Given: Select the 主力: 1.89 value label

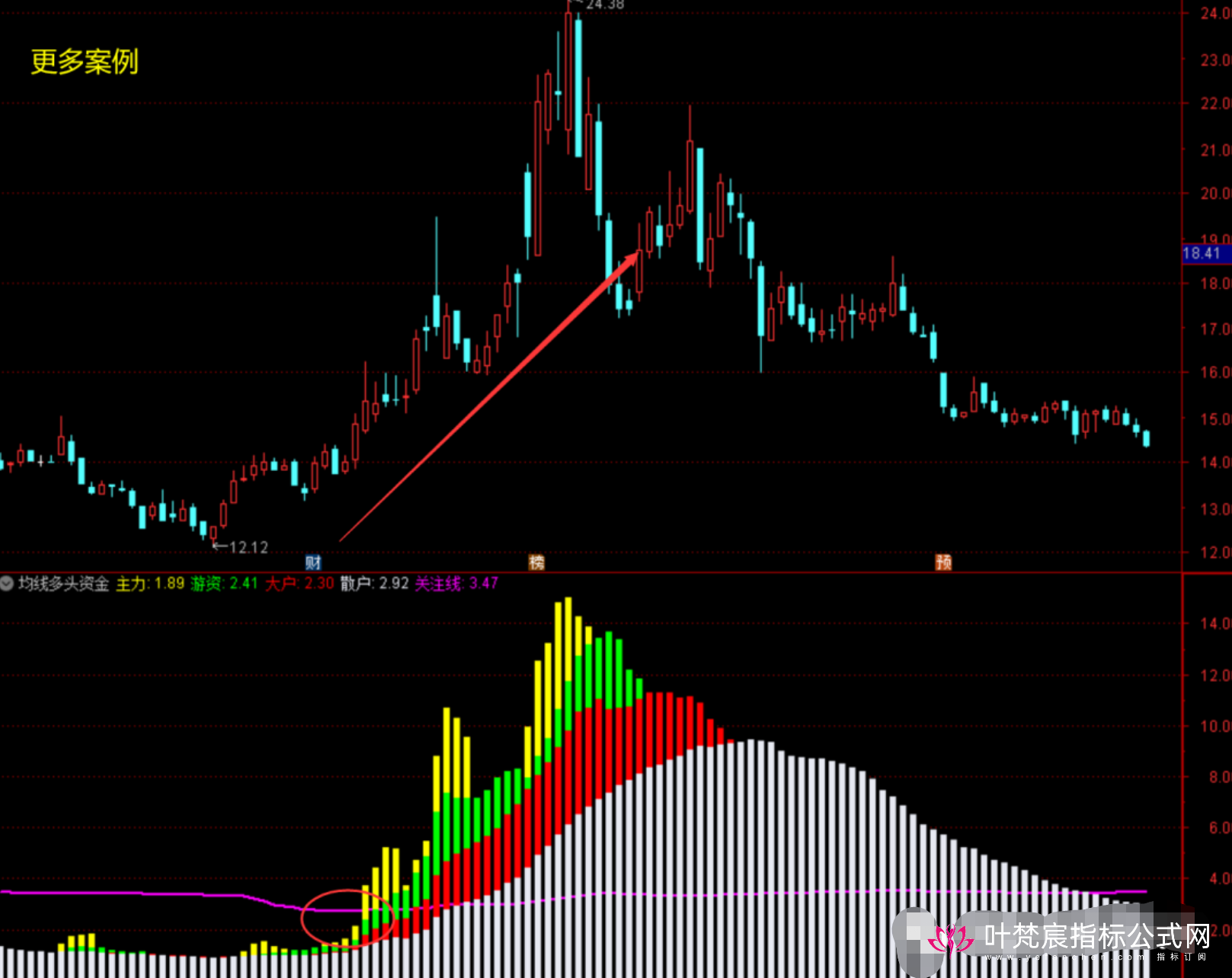Looking at the screenshot, I should (x=150, y=584).
